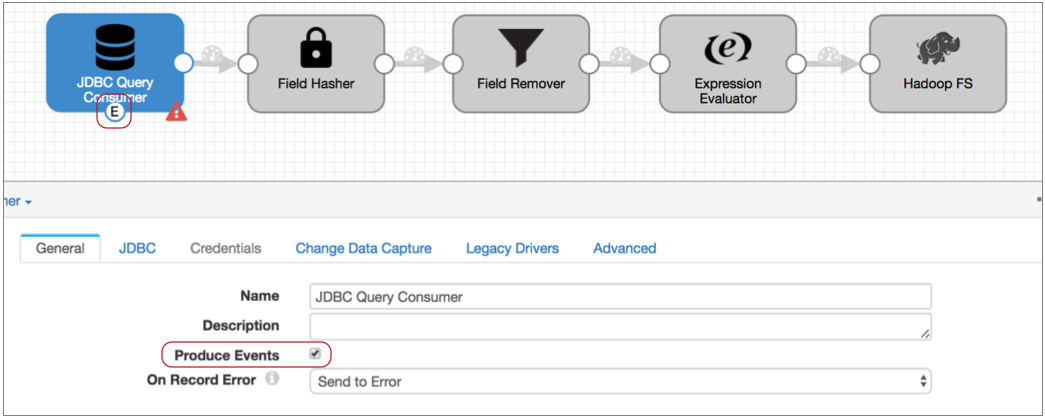1045x418 pixels.
Task: Click the On Record Error info icon
Action: tap(272, 380)
